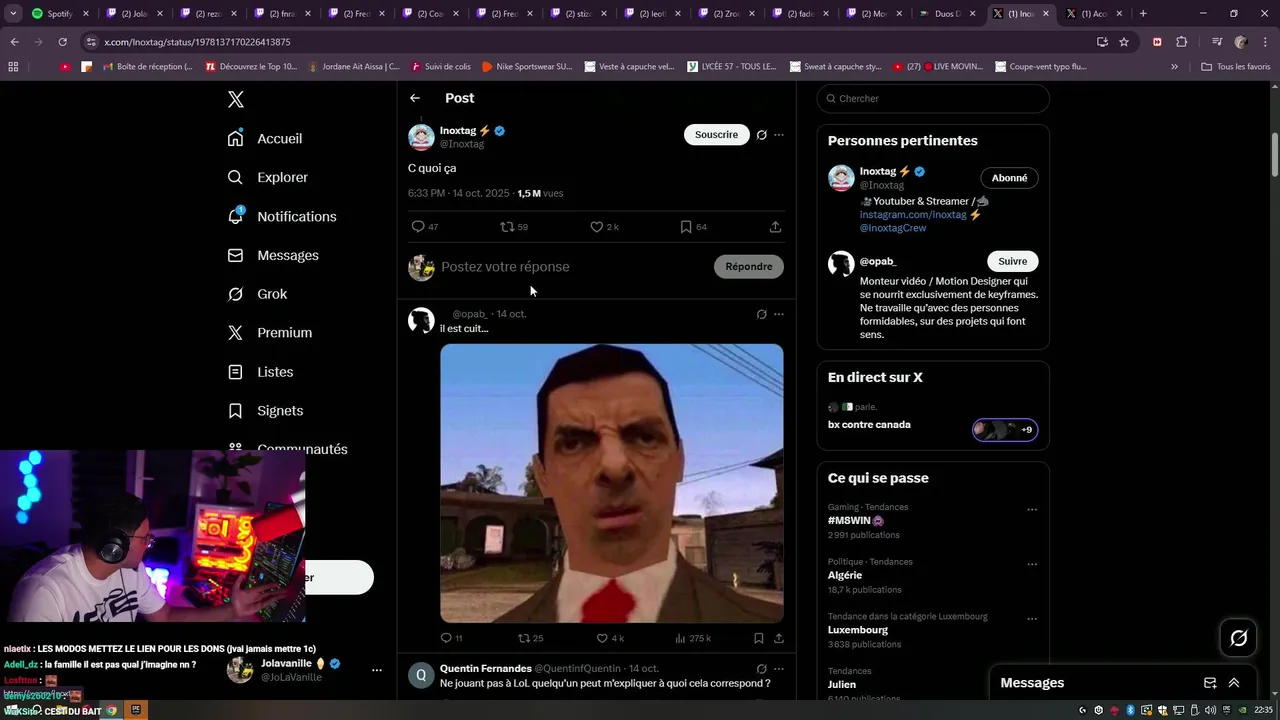Screen dimensions: 1280x720
Task: Open Messages in the sidebar
Action: [273, 255]
